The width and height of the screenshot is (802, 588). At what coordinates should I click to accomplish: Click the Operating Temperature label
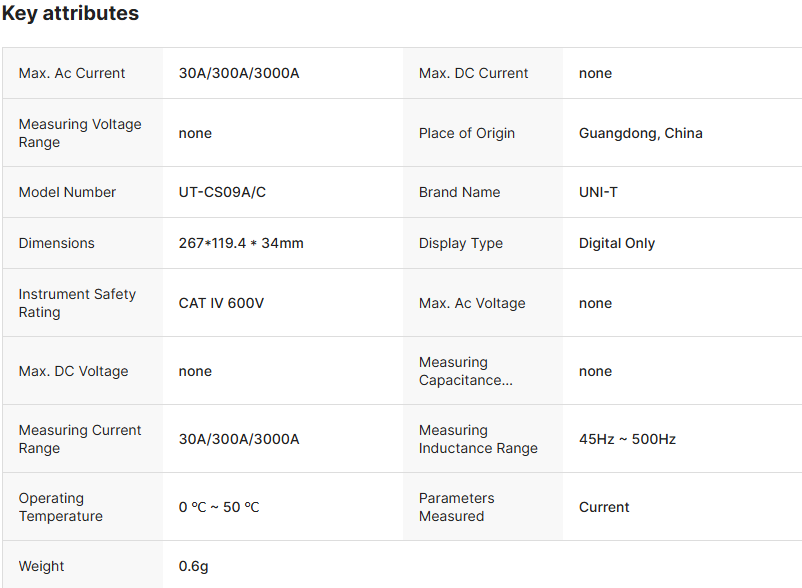pos(61,507)
